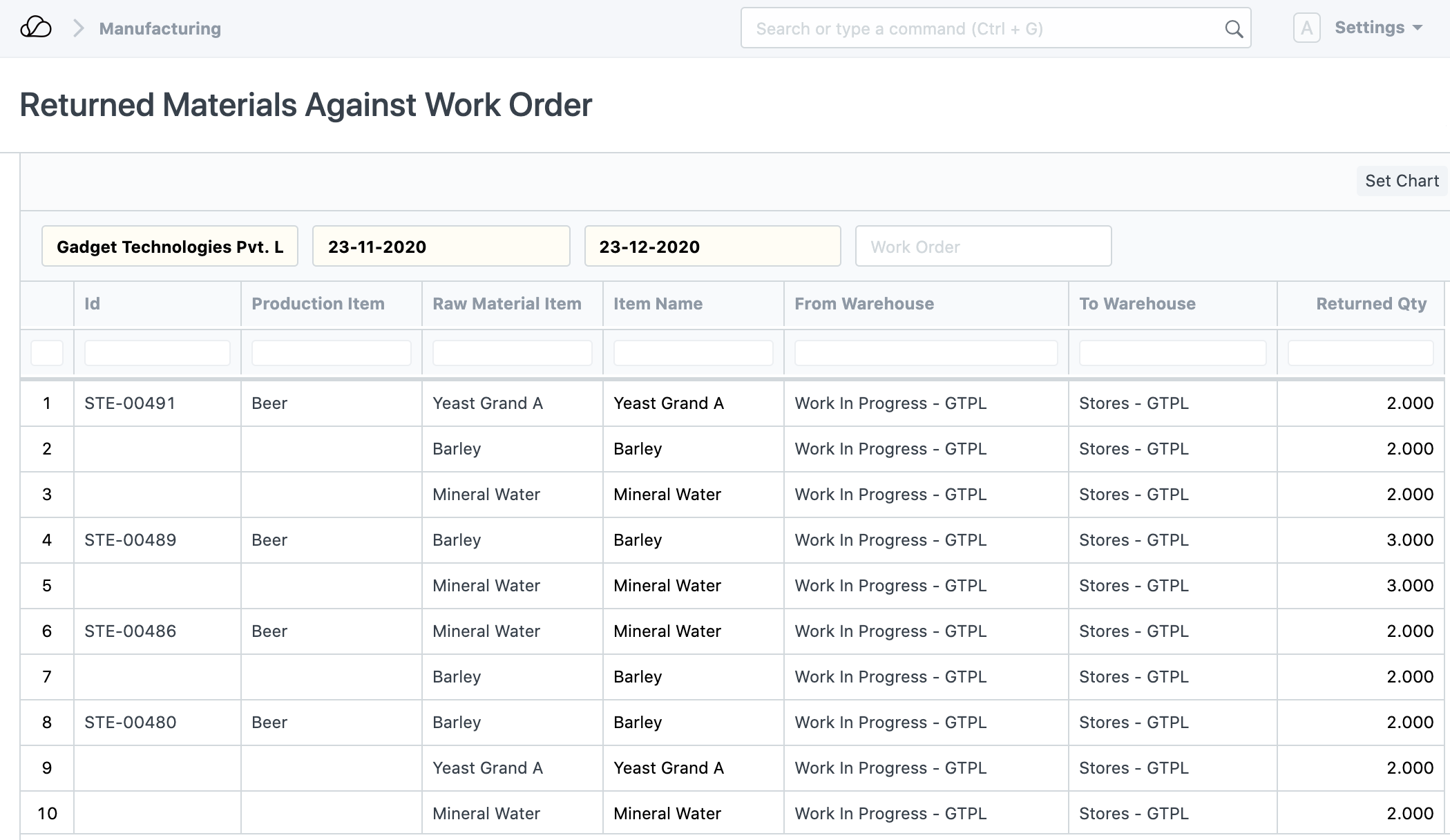This screenshot has width=1450, height=840.
Task: Click the Work Order filter field
Action: (983, 247)
